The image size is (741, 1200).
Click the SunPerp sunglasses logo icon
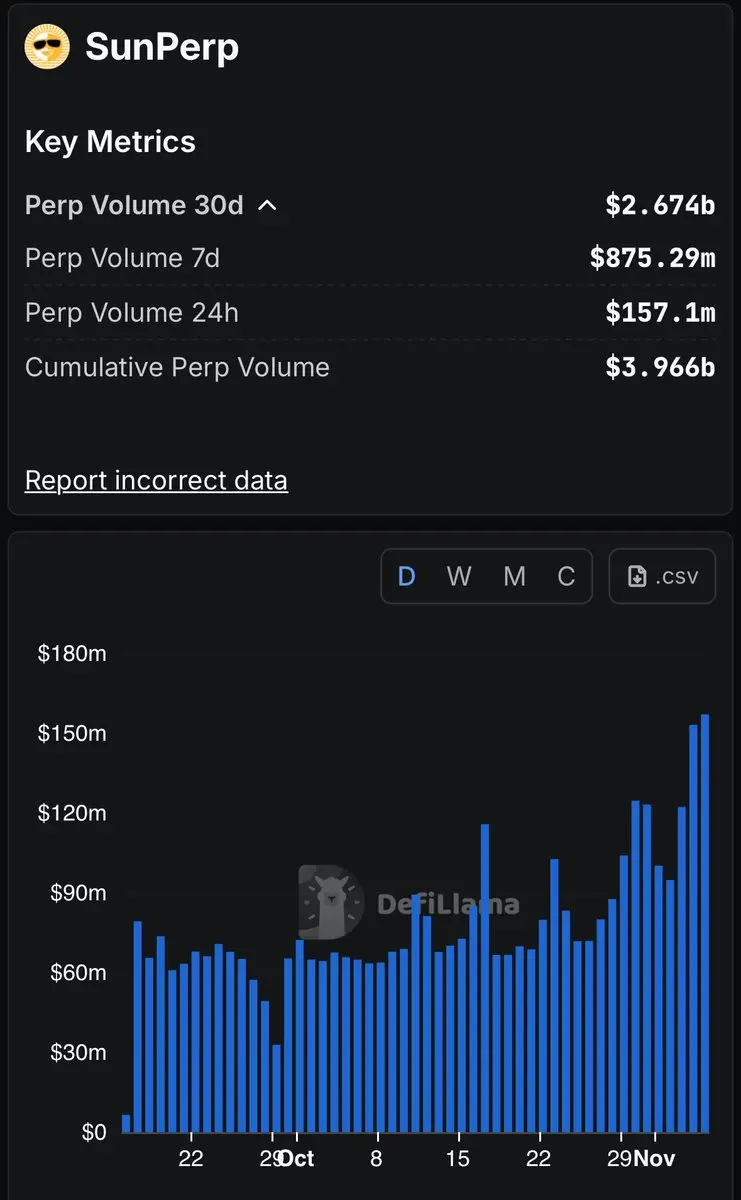point(47,47)
